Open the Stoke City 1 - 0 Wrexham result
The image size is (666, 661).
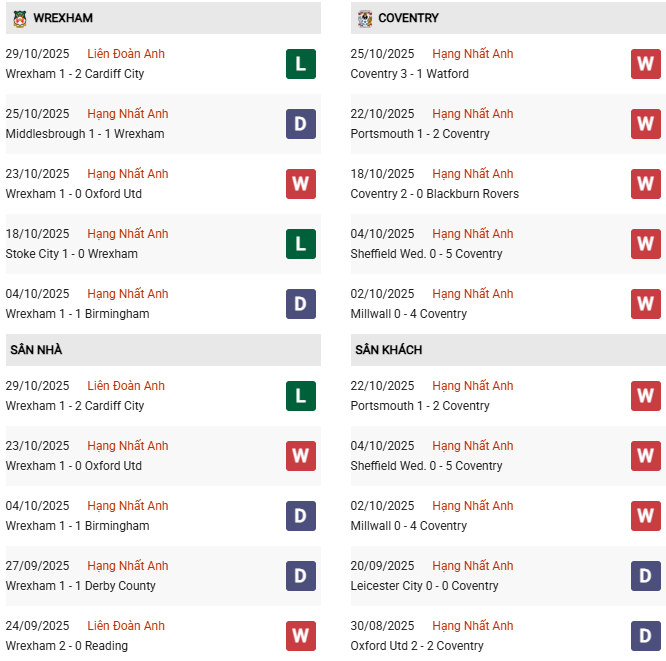(x=71, y=254)
